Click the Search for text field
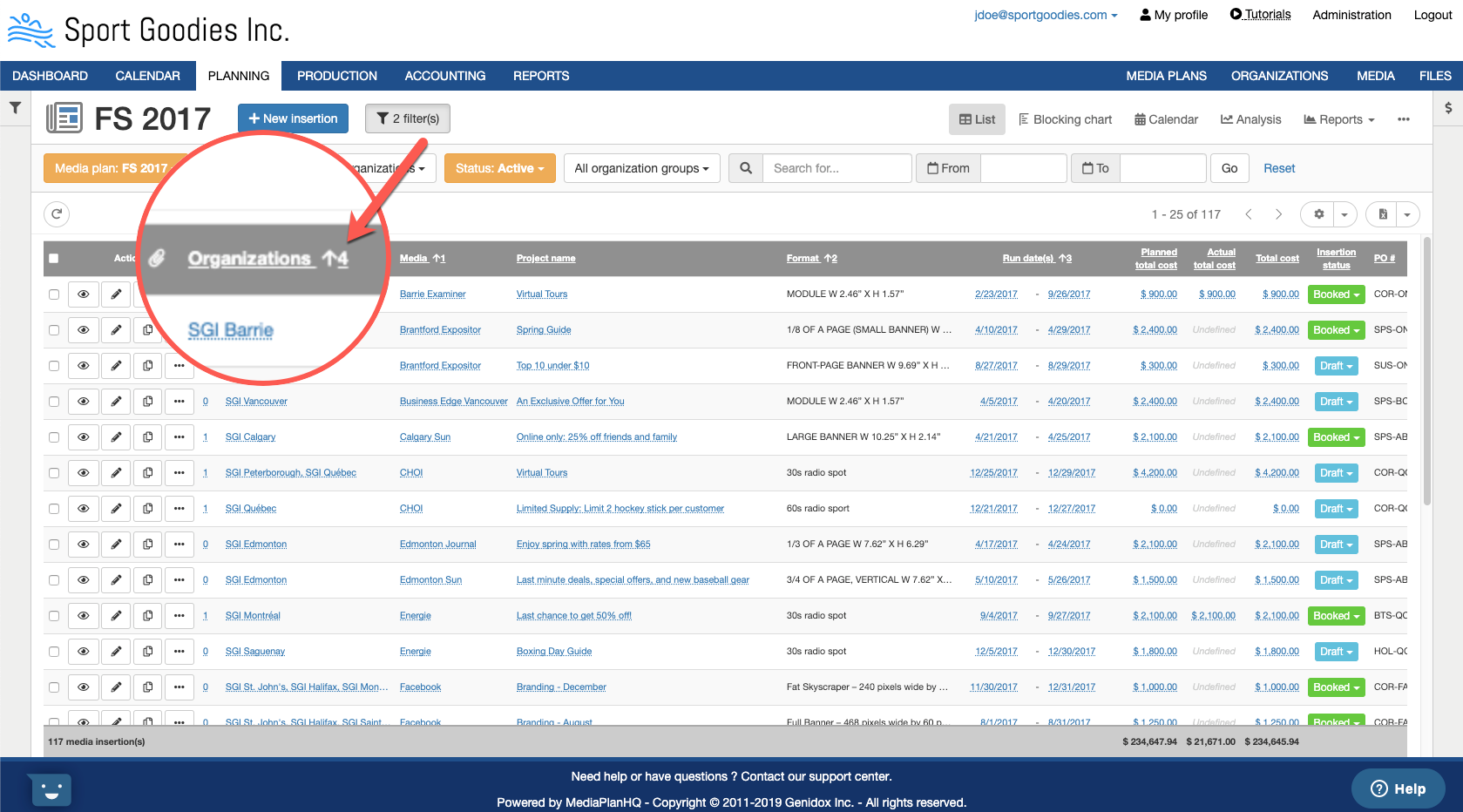This screenshot has height=812, width=1463. [836, 168]
